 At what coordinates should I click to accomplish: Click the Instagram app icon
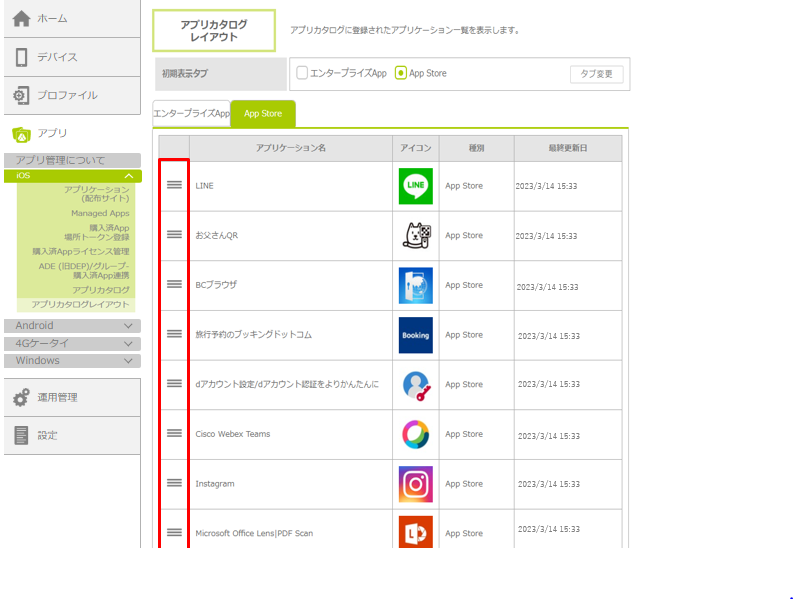(415, 484)
